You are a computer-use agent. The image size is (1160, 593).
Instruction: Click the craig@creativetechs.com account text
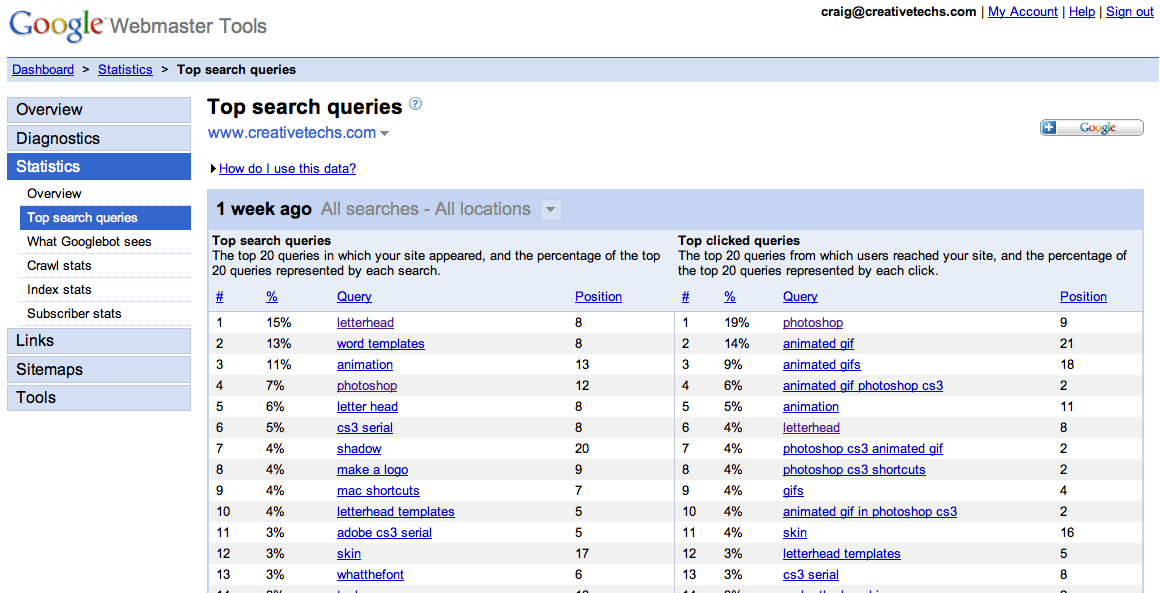tap(898, 12)
